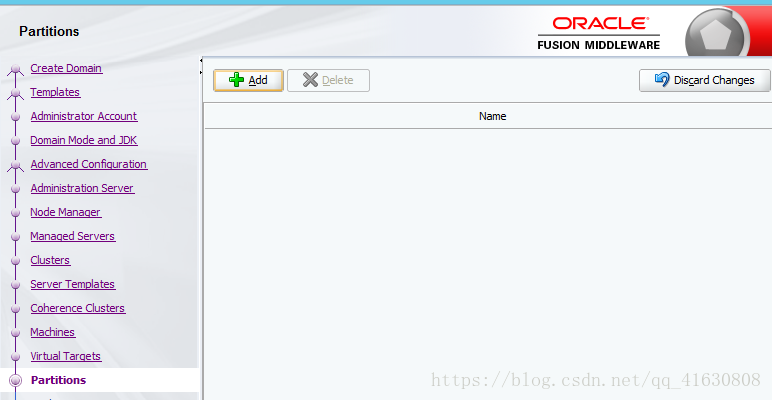Click the Administrator Account step bullet
The image size is (772, 400).
[x=15, y=117]
